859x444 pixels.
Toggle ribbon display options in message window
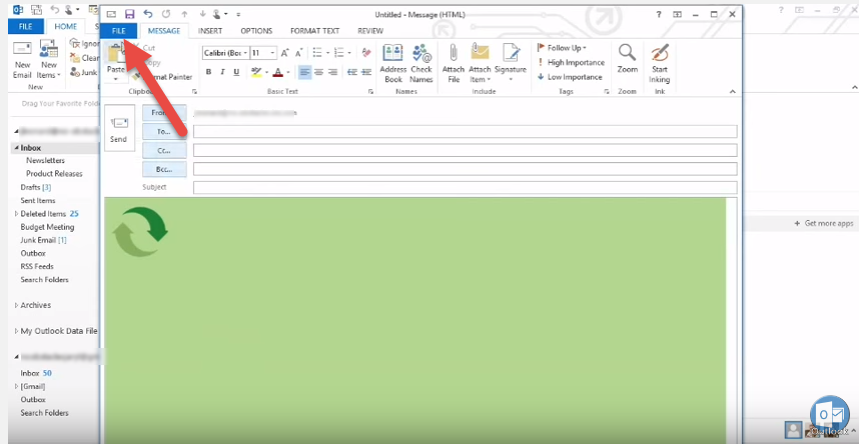678,14
